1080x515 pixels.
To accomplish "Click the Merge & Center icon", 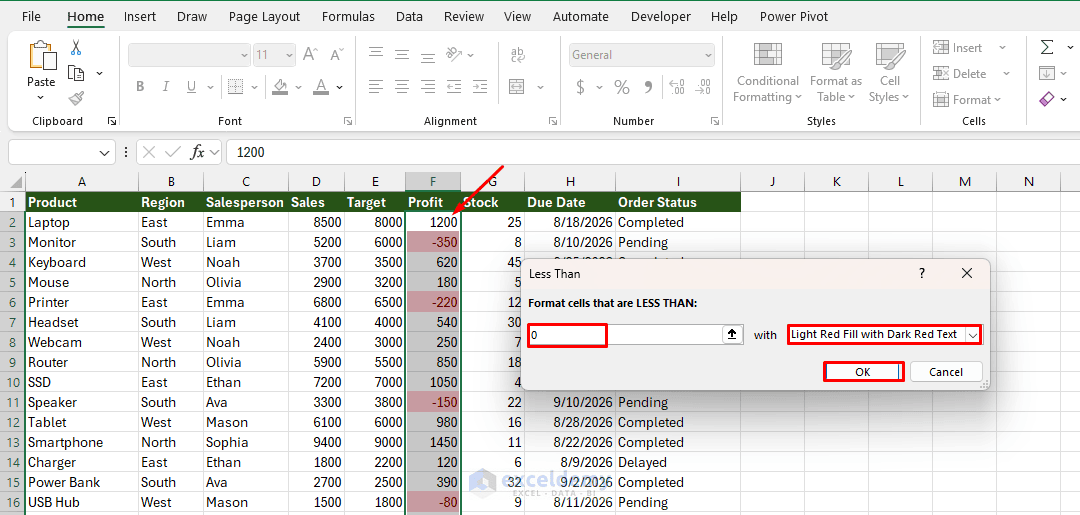I will (517, 87).
